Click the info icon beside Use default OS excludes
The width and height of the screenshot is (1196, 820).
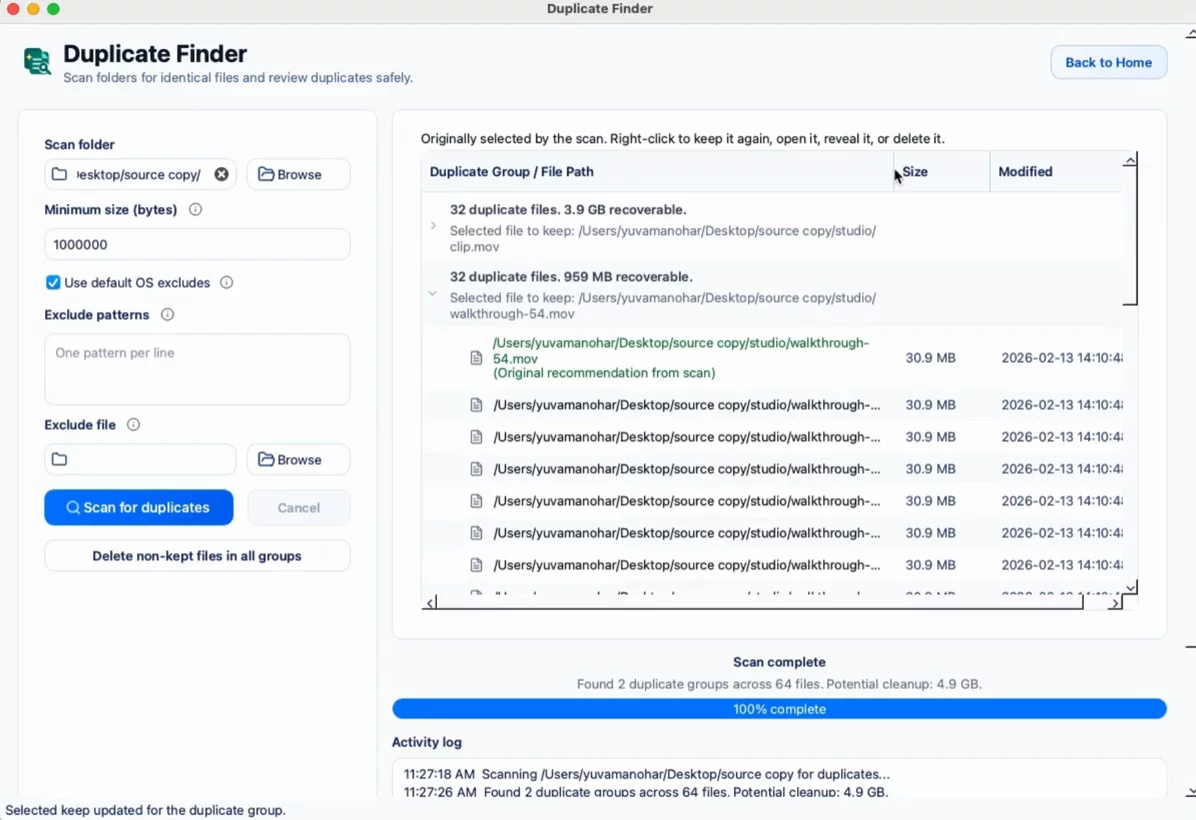[227, 282]
